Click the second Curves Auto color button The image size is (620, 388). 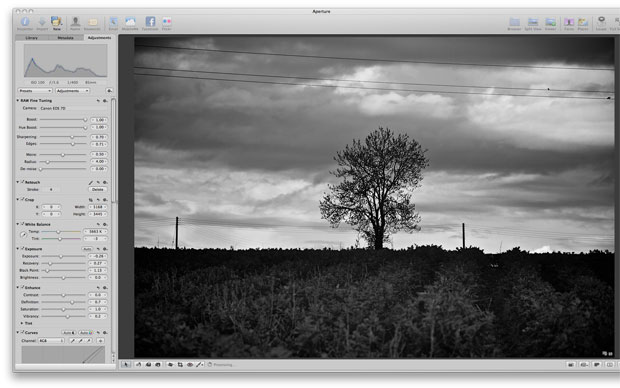(86, 333)
